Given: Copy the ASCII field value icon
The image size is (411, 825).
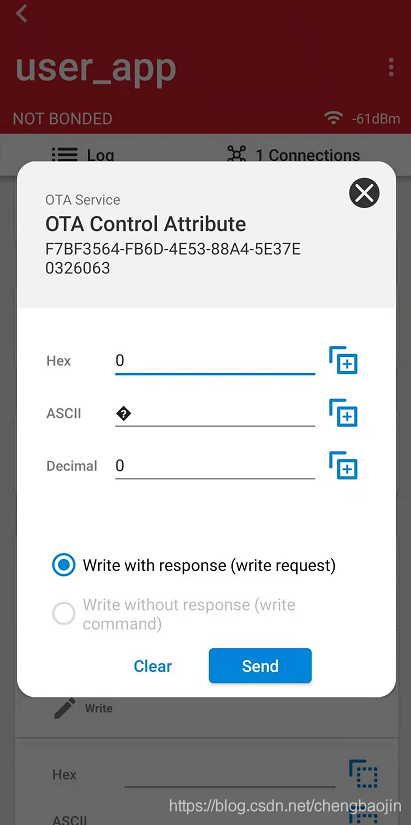Looking at the screenshot, I should 343,412.
